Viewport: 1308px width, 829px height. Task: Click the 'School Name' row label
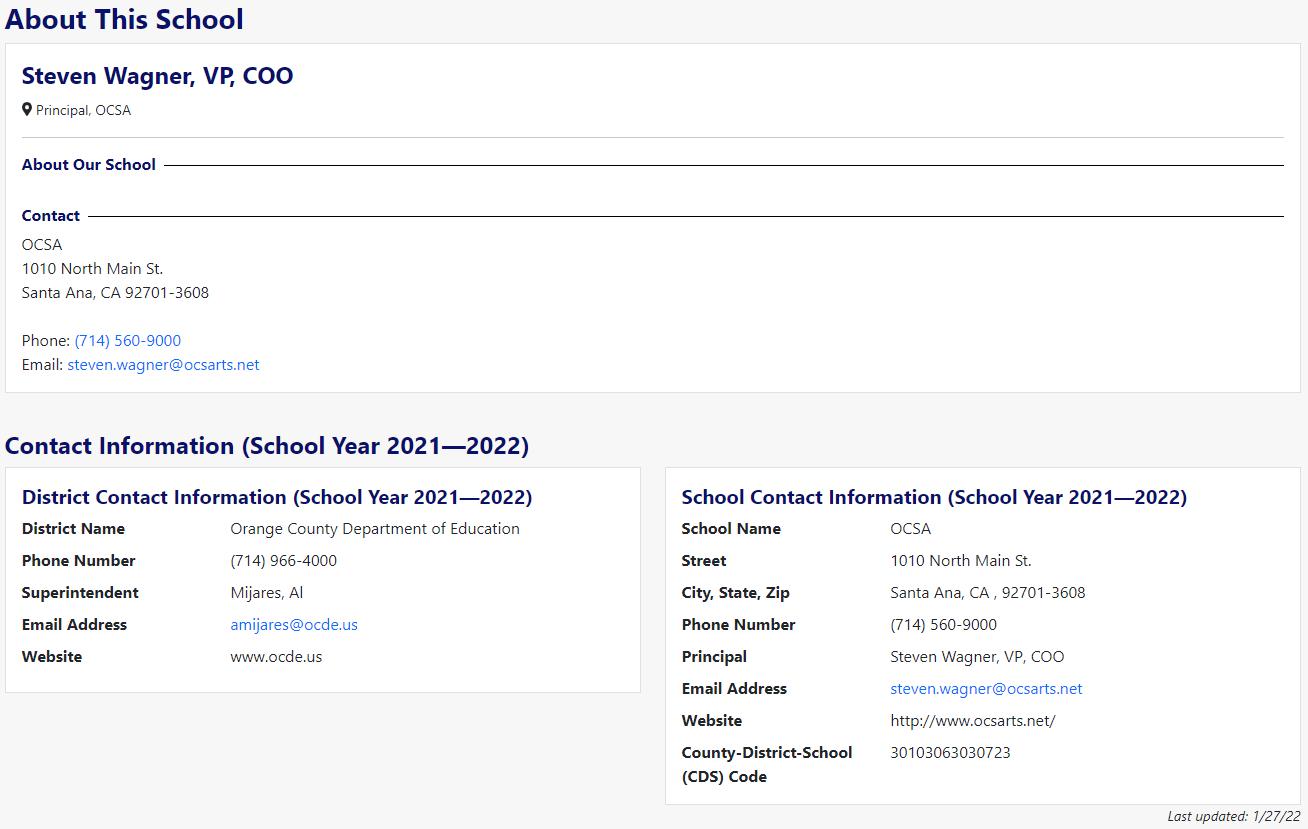point(731,529)
